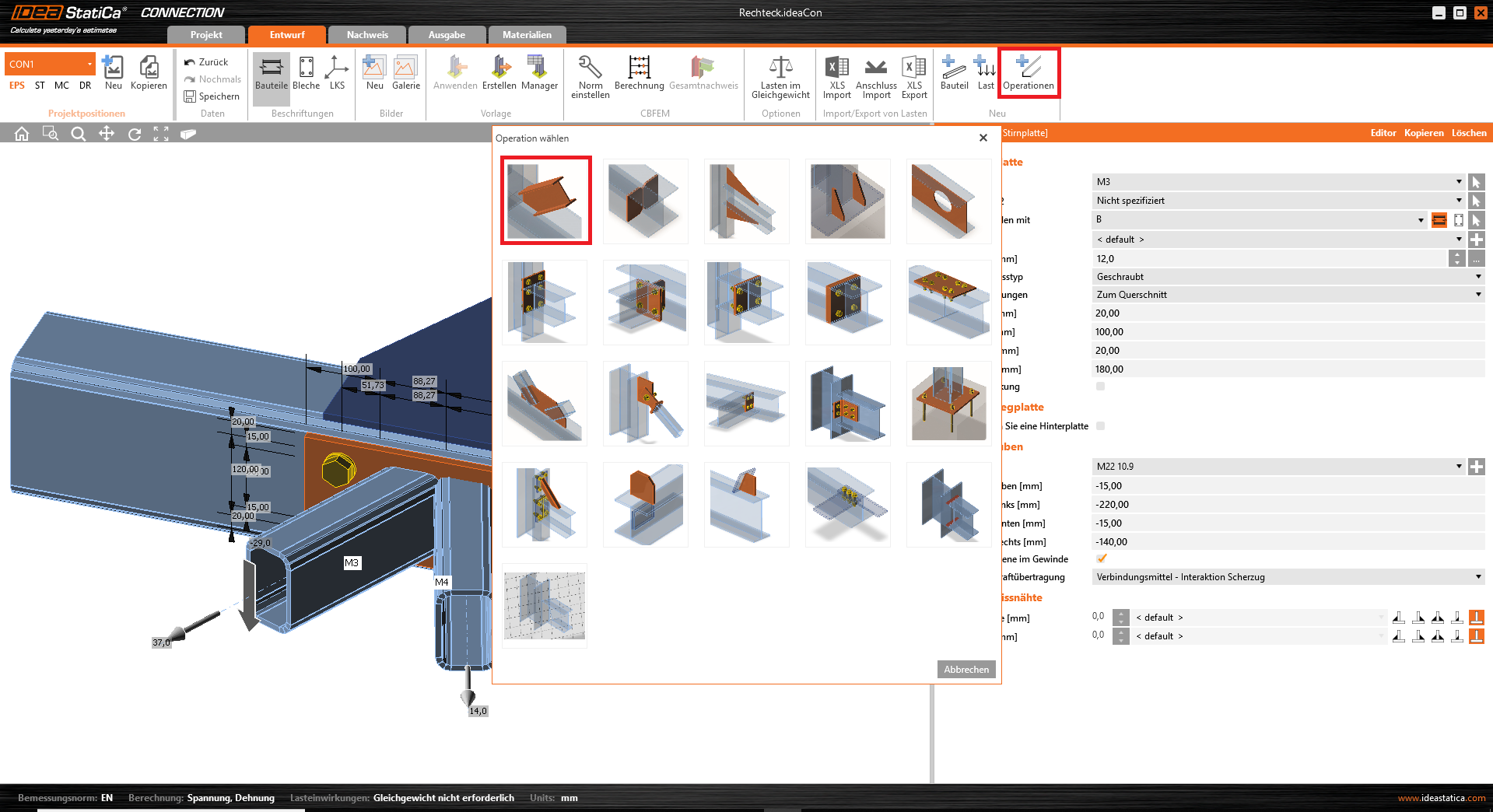Toggle the Hinterplatte checkbox
Viewport: 1493px width, 812px height.
pyautogui.click(x=1100, y=425)
